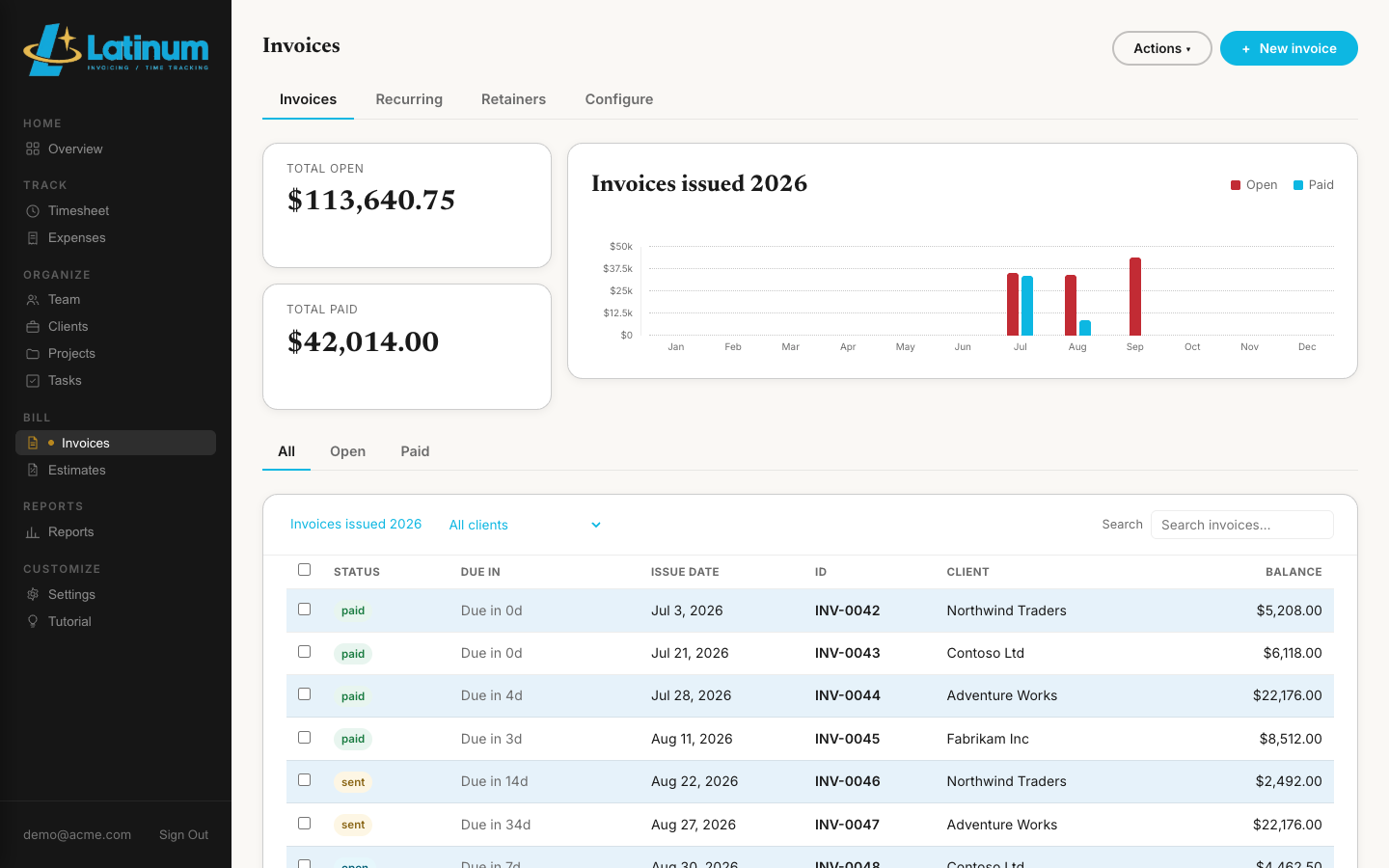Screen dimensions: 1389x868
Task: Check the box for invoice INV-0042
Action: 305,610
